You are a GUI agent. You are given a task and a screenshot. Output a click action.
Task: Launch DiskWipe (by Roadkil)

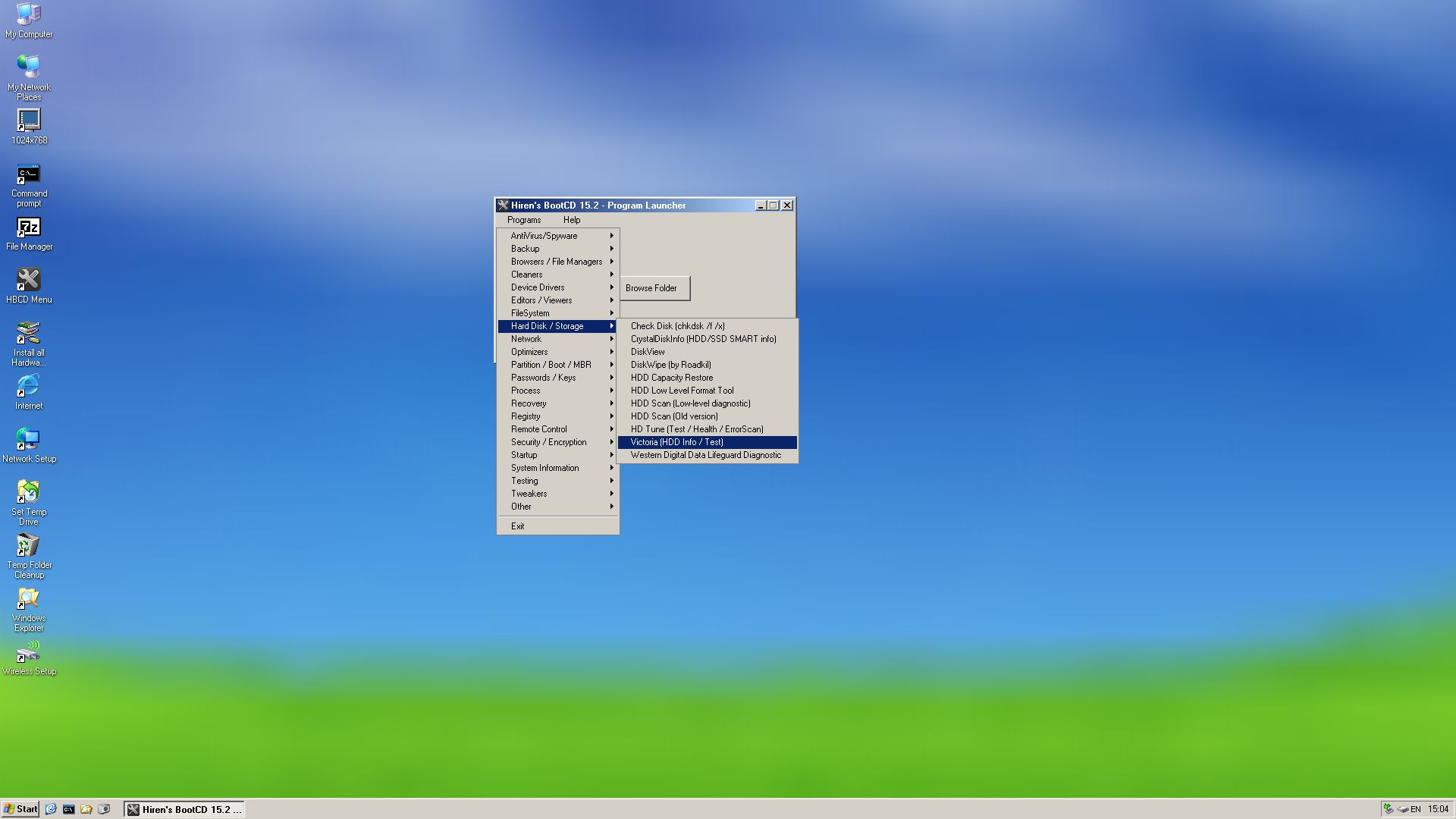(x=708, y=365)
